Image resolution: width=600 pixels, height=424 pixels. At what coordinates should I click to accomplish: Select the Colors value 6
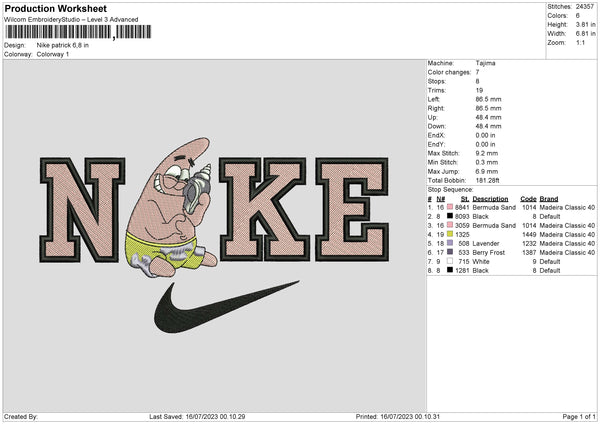[x=578, y=16]
